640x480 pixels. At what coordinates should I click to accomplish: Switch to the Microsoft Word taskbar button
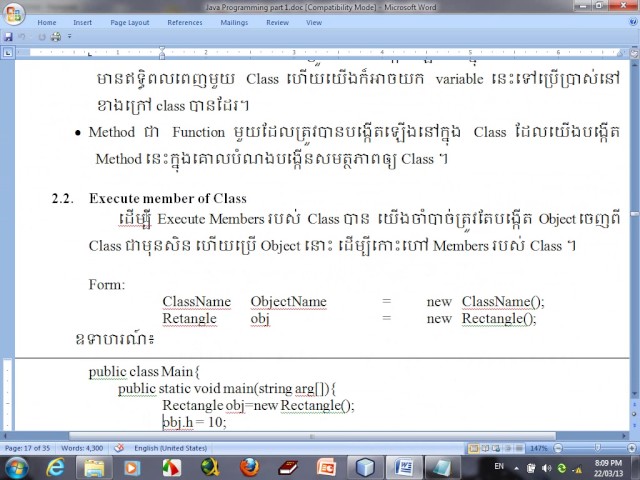tap(403, 468)
